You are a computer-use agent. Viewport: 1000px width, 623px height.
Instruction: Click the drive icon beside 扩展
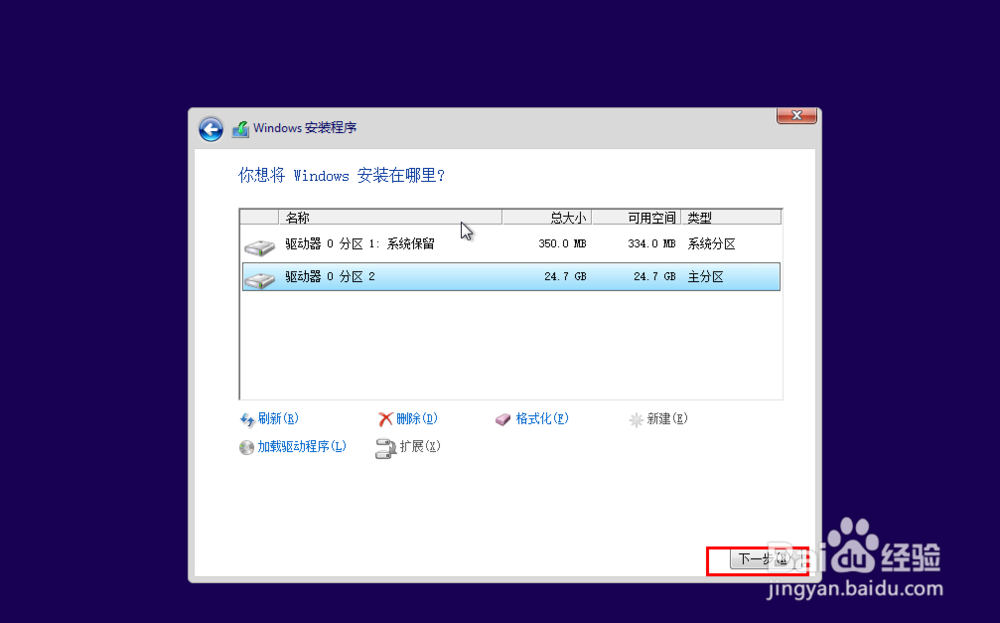tap(385, 448)
